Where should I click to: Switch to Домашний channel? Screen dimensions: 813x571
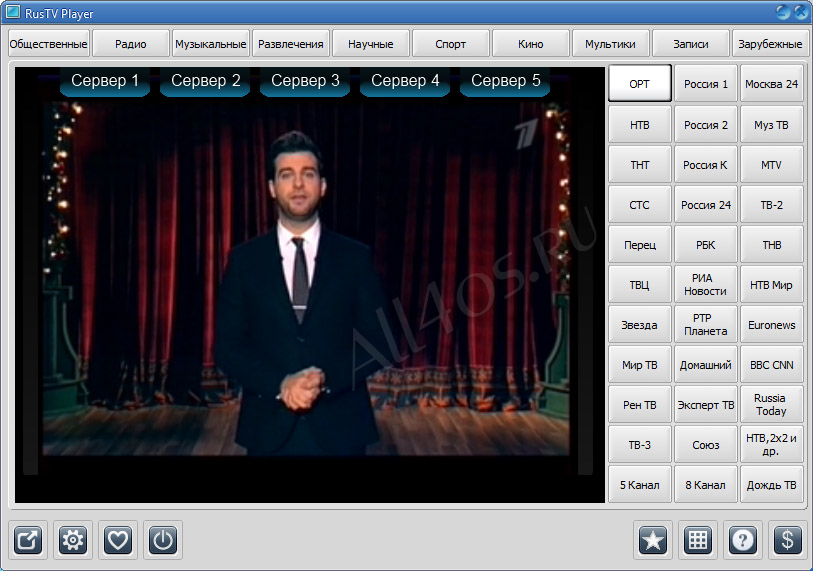(705, 365)
